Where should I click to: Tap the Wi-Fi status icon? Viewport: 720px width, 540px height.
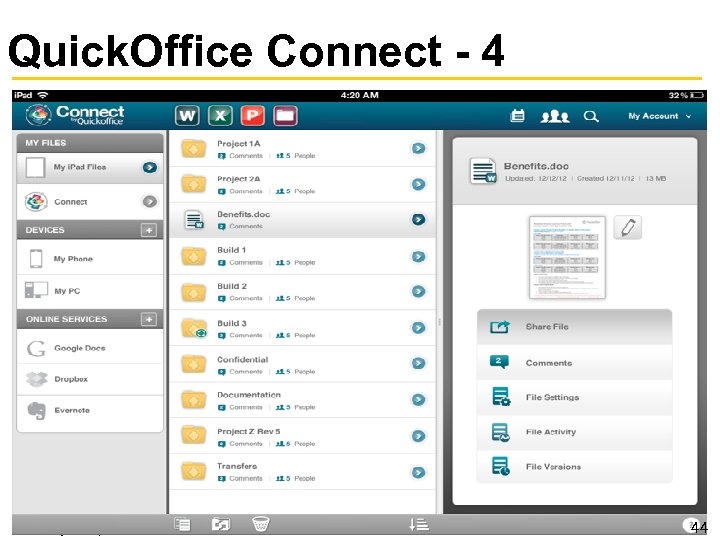(43, 95)
